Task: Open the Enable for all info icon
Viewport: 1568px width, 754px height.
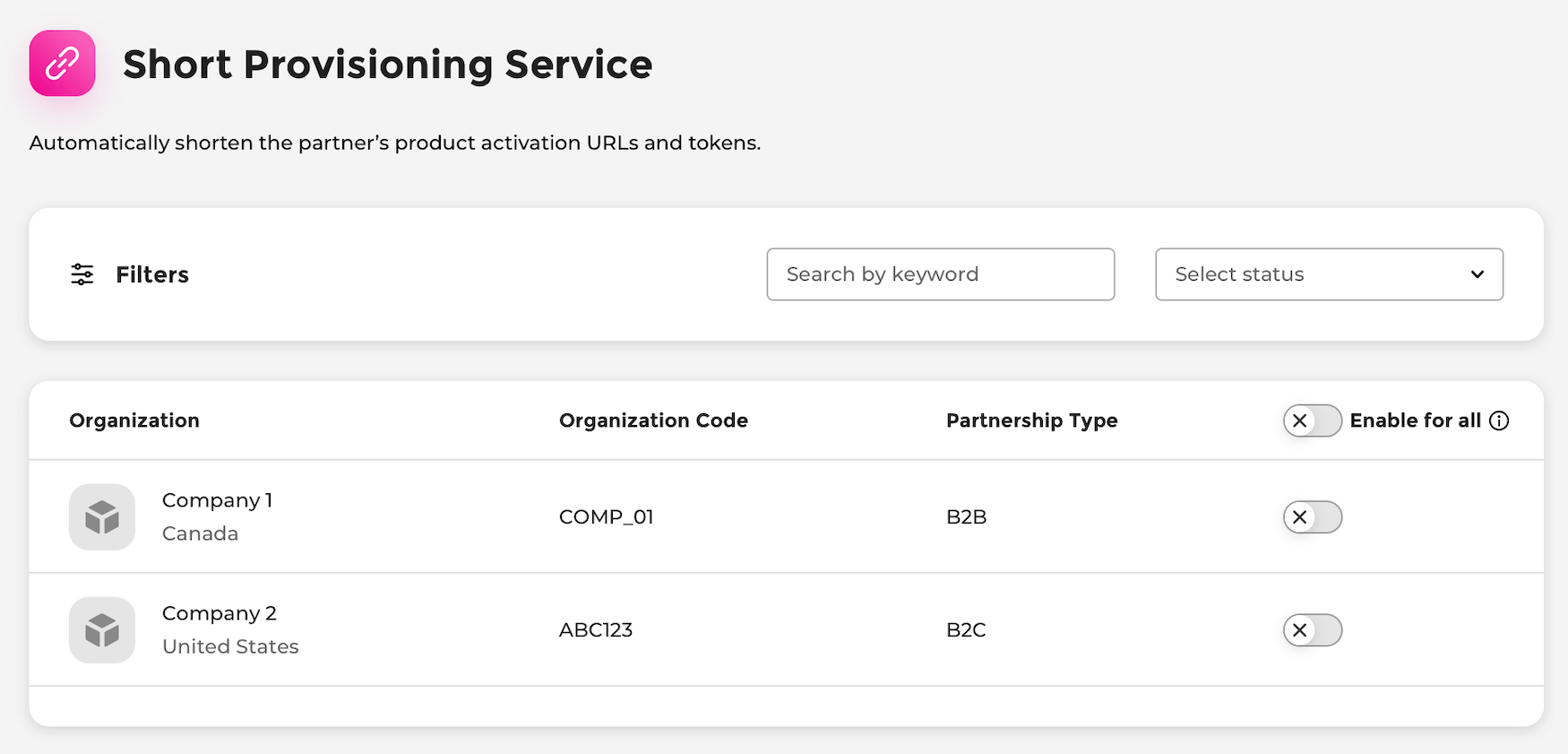Action: [1499, 420]
